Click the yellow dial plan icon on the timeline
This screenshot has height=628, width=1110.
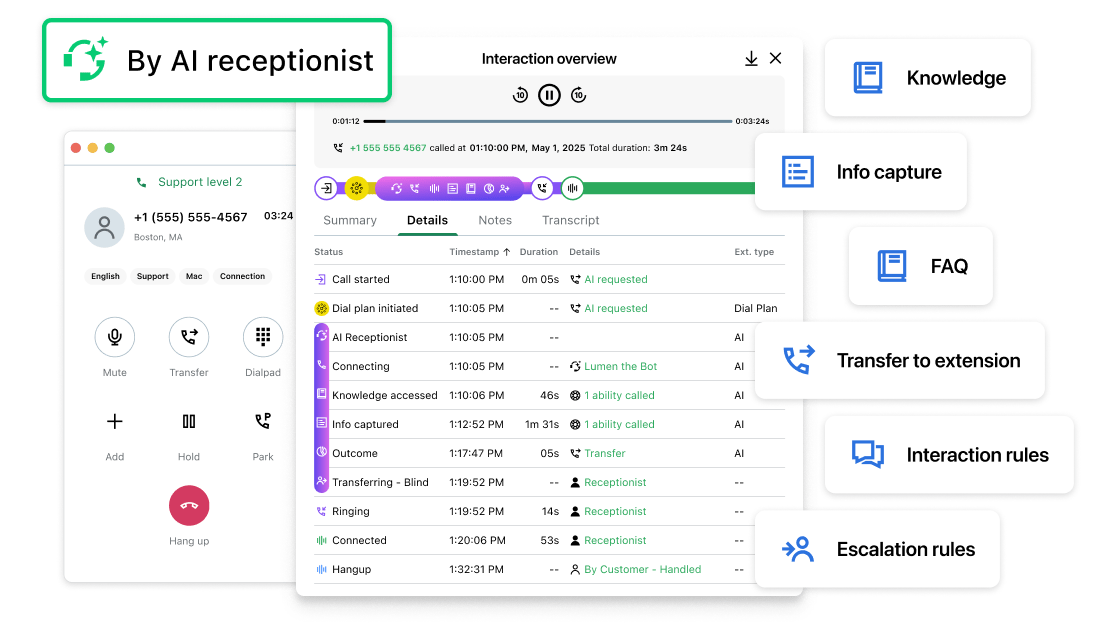tap(357, 187)
